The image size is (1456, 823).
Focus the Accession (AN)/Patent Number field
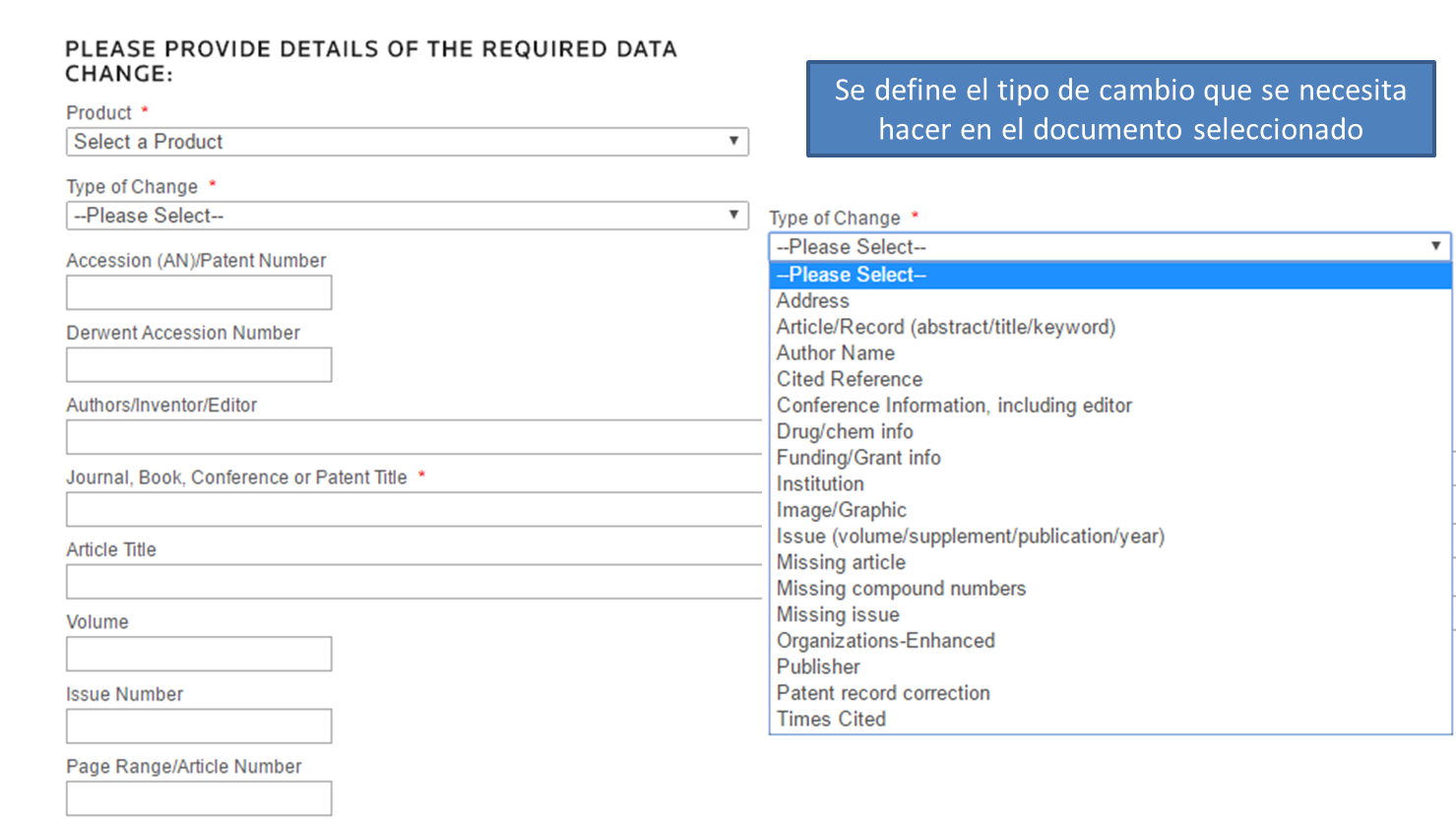click(x=199, y=292)
